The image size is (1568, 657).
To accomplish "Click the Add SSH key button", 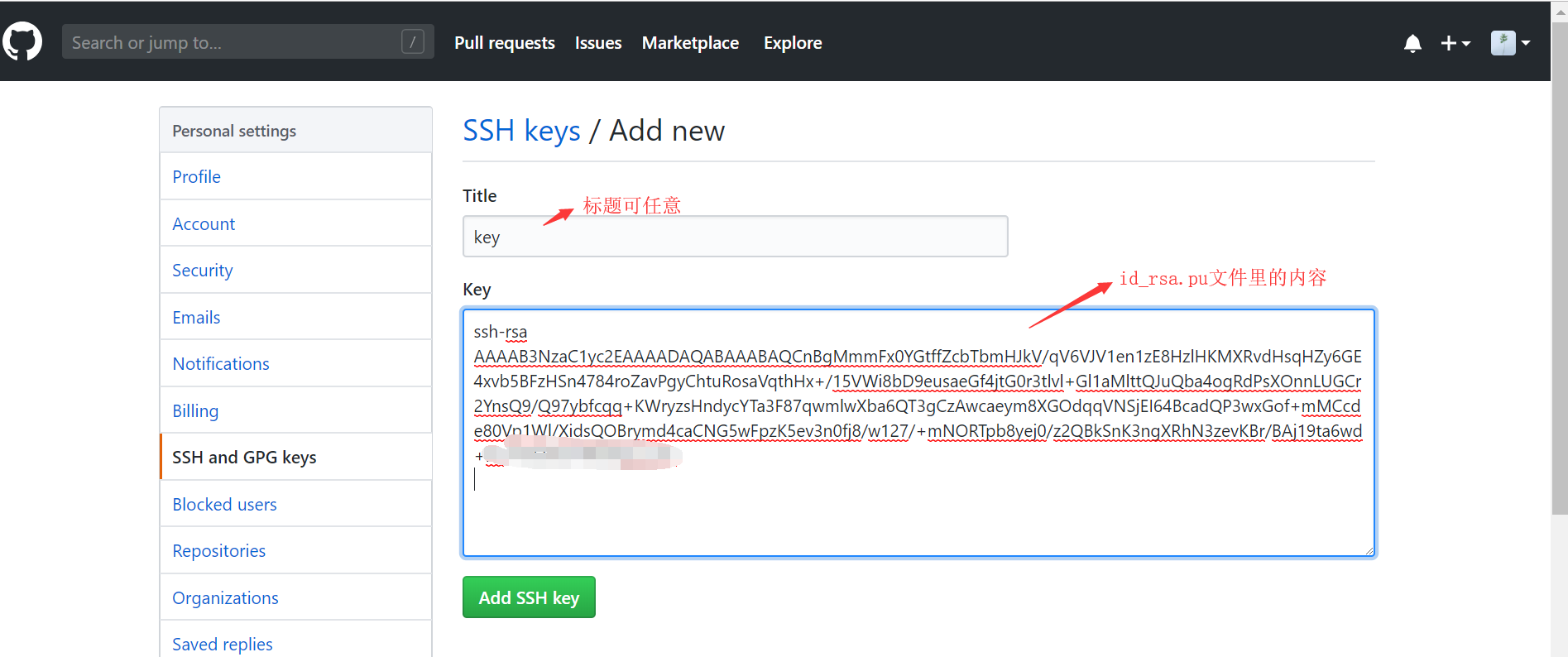I will tap(529, 597).
